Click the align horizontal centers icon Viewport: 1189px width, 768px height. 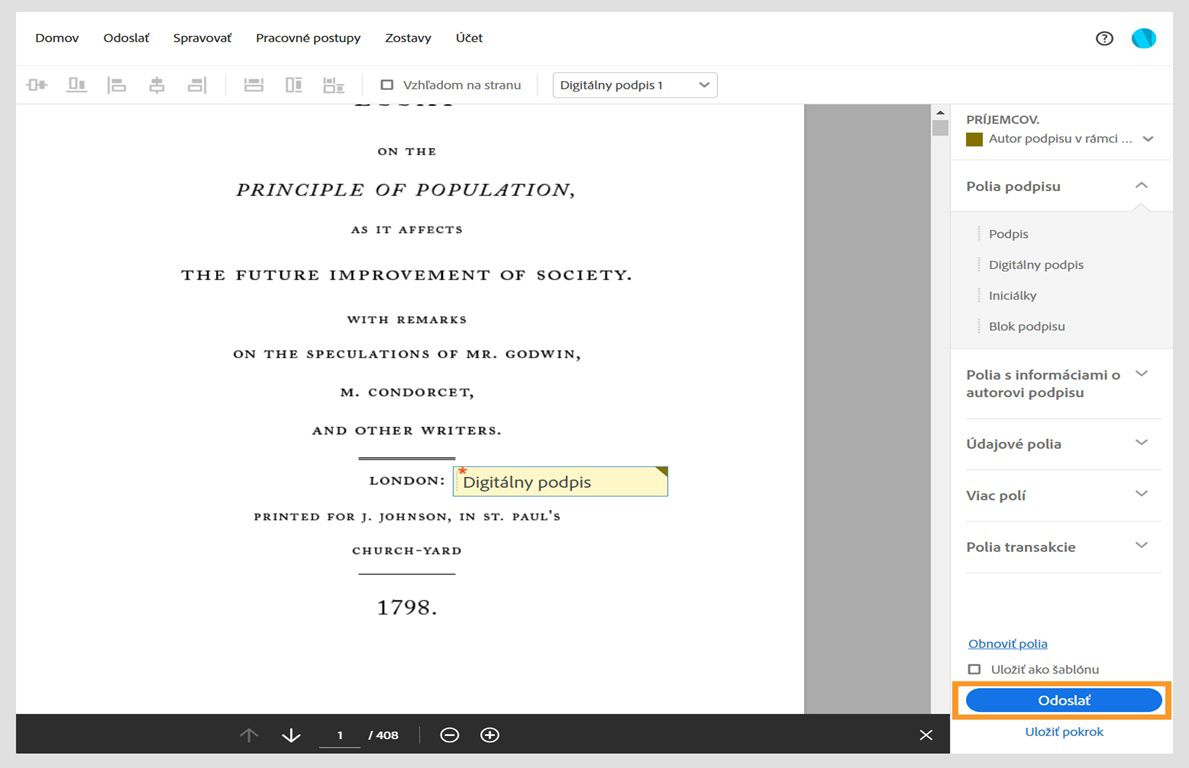[x=157, y=85]
